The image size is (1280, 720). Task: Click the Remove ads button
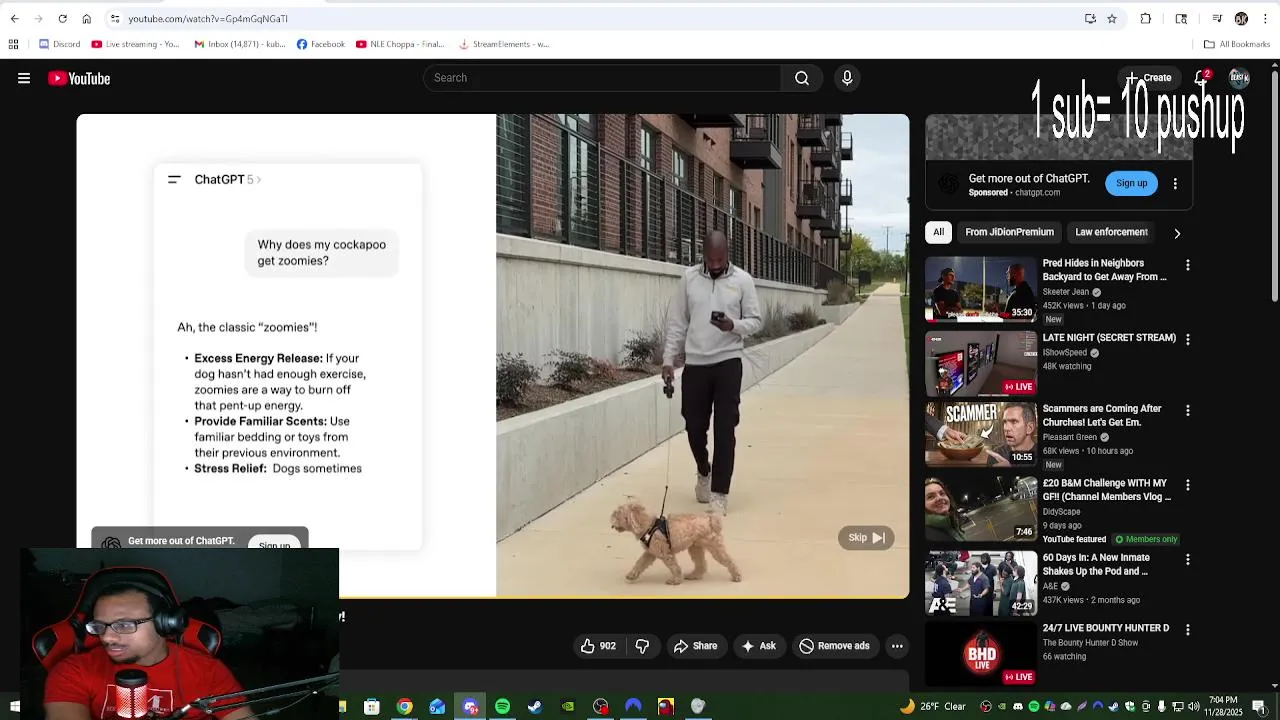coord(834,646)
